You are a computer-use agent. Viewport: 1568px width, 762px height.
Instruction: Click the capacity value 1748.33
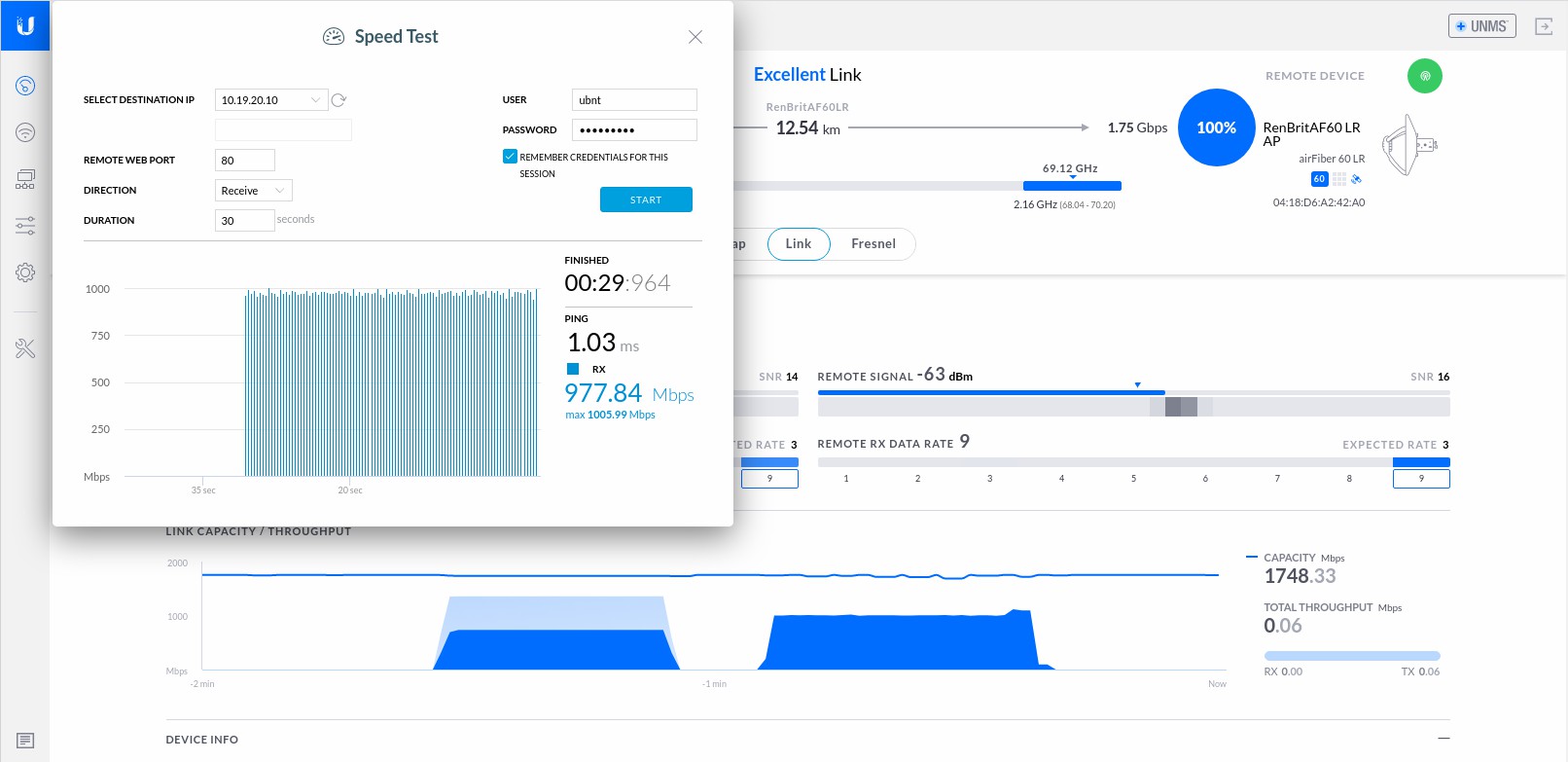(x=1300, y=576)
